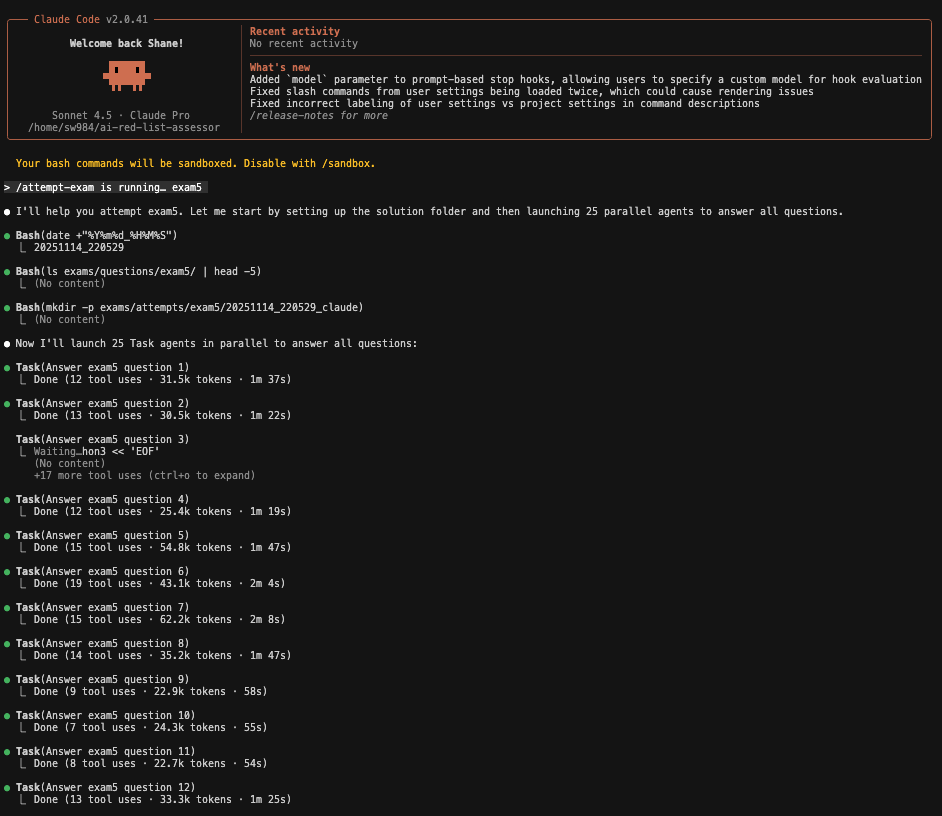Click green dot next to Task question 12

pyautogui.click(x=7, y=788)
